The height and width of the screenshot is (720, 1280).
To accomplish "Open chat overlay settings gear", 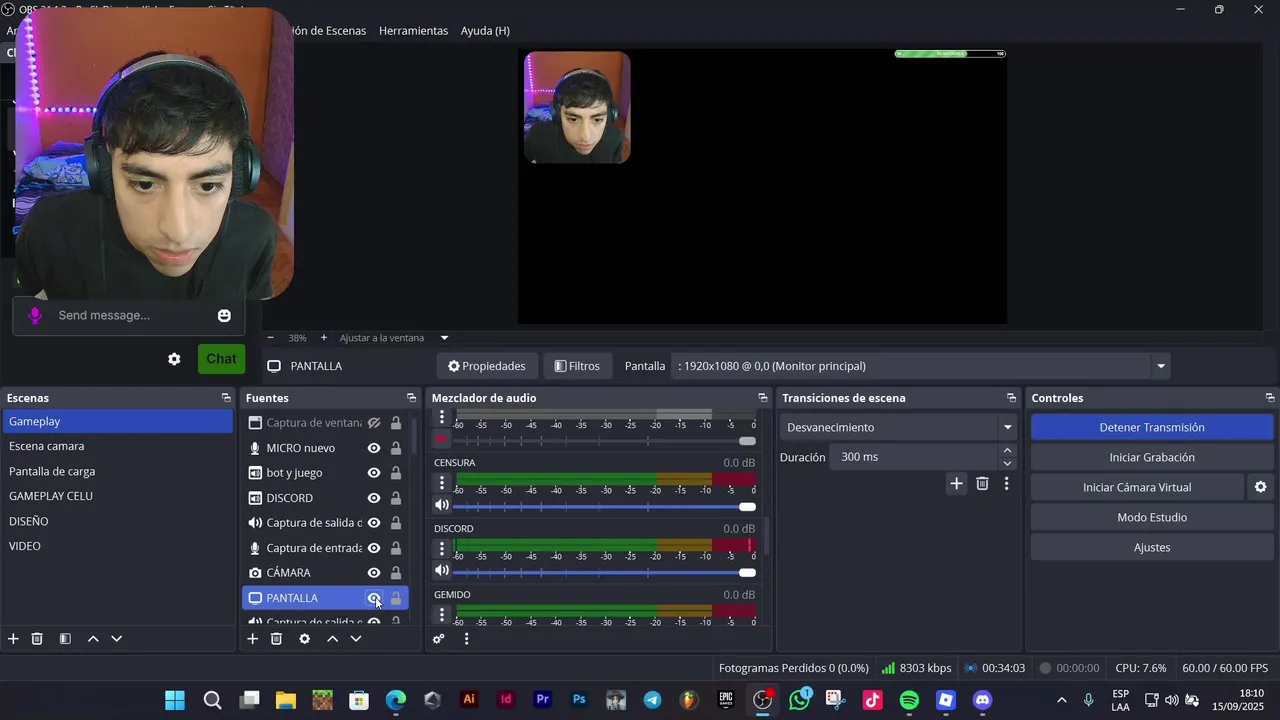I will (174, 359).
